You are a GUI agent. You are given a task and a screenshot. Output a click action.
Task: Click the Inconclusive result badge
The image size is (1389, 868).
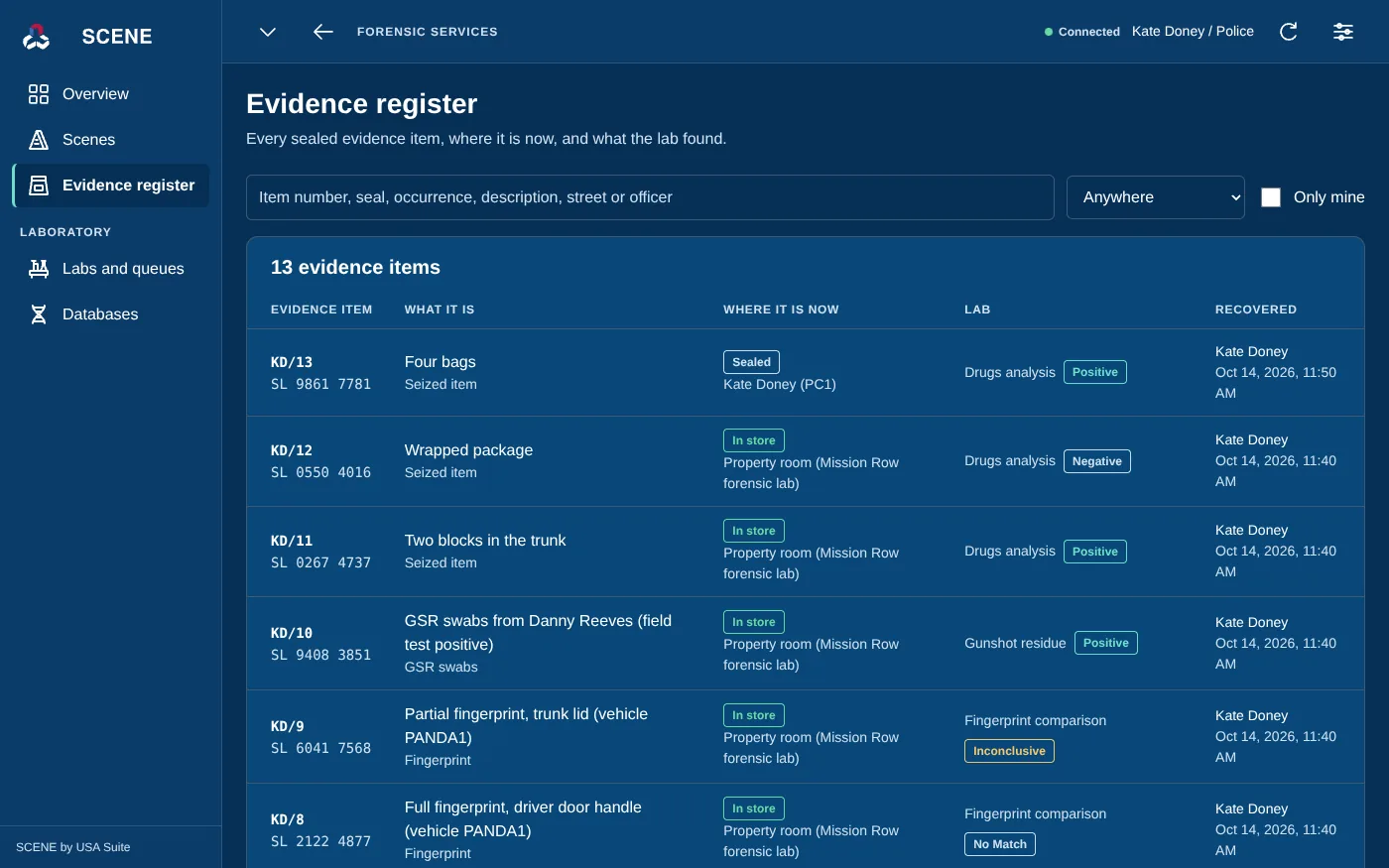pos(1009,751)
